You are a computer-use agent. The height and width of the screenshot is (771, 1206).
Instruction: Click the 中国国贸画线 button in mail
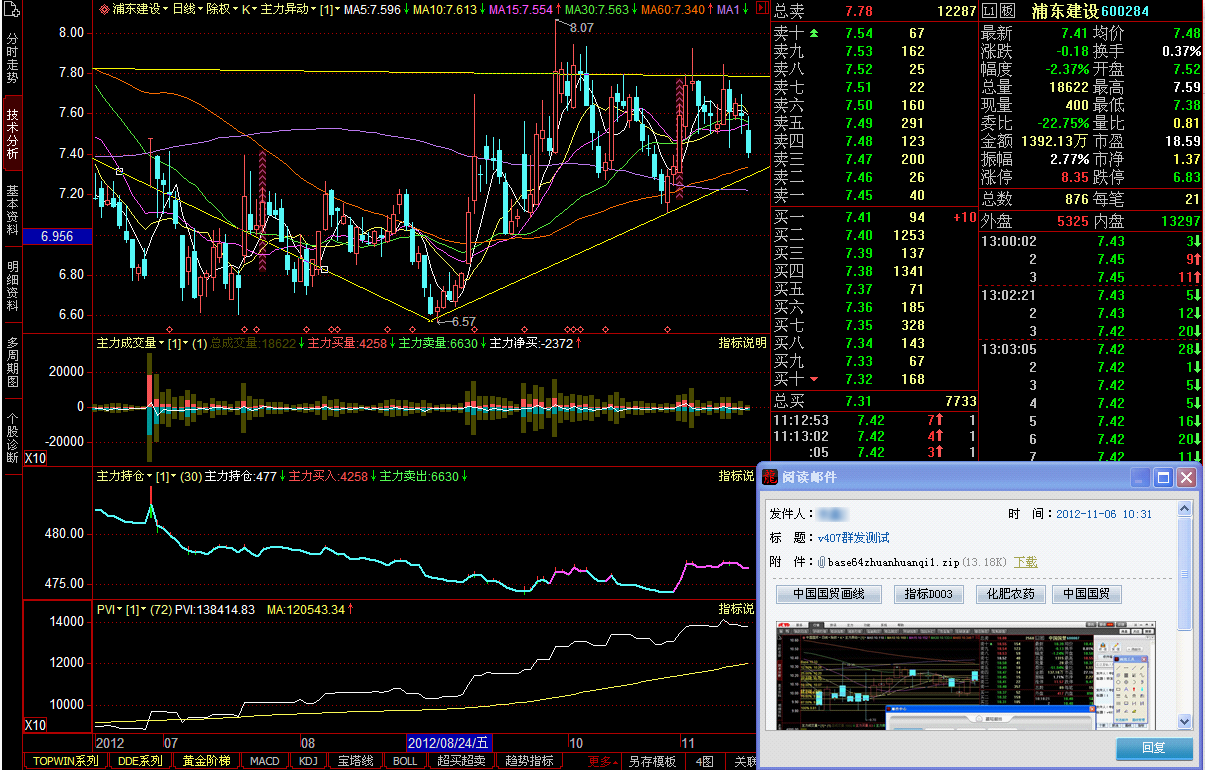pyautogui.click(x=828, y=594)
